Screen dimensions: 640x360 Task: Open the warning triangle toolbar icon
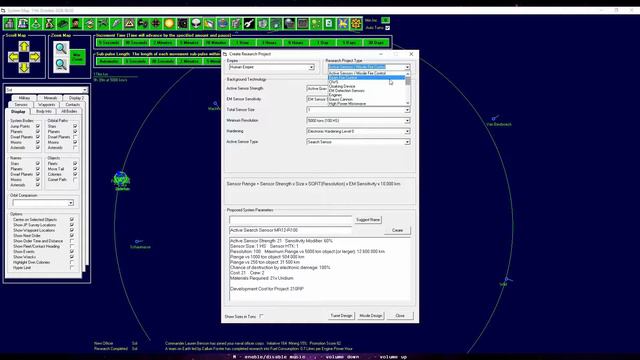[x=129, y=24]
